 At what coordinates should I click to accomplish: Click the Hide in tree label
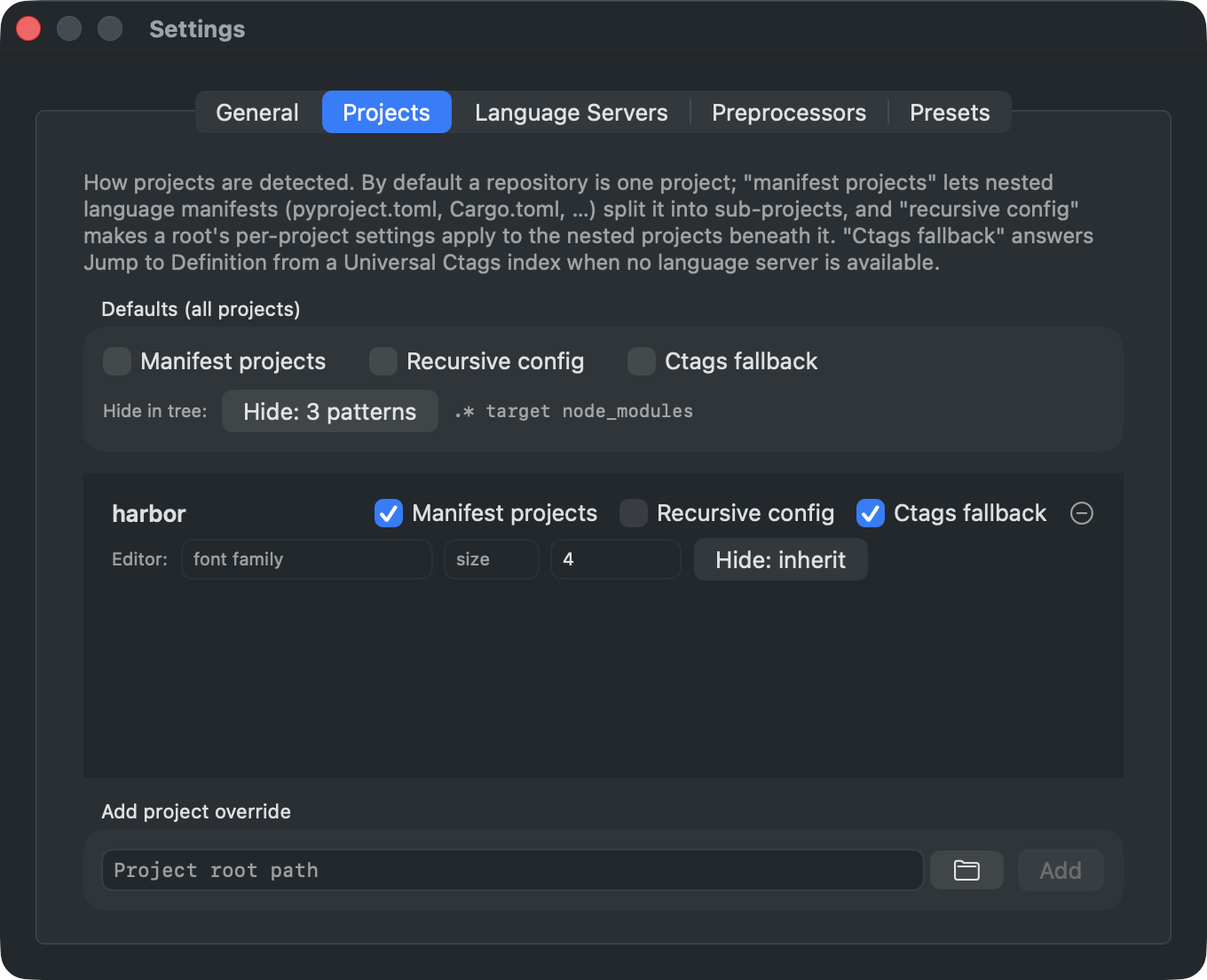pyautogui.click(x=154, y=411)
